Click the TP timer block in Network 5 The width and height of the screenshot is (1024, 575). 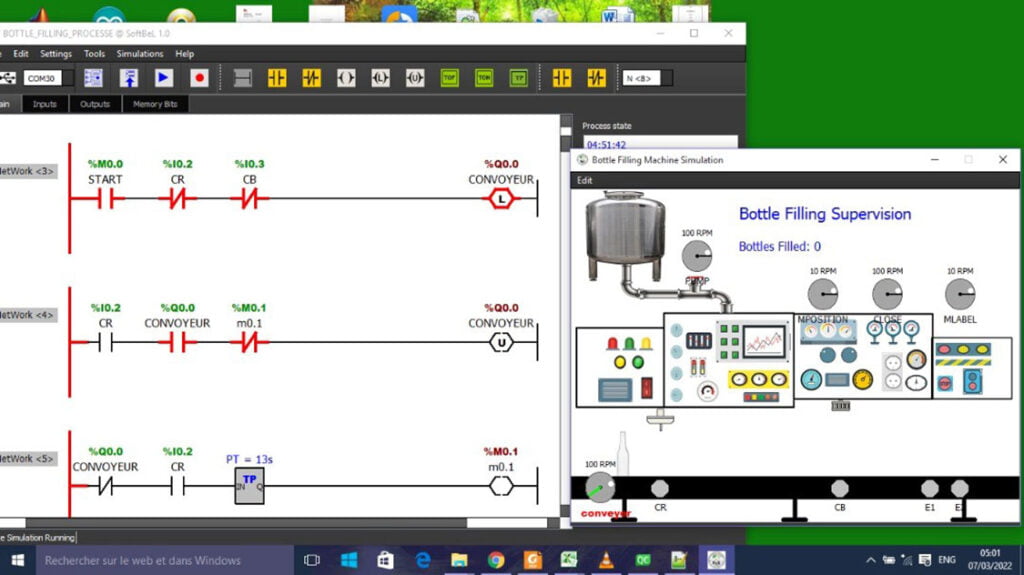[x=249, y=485]
